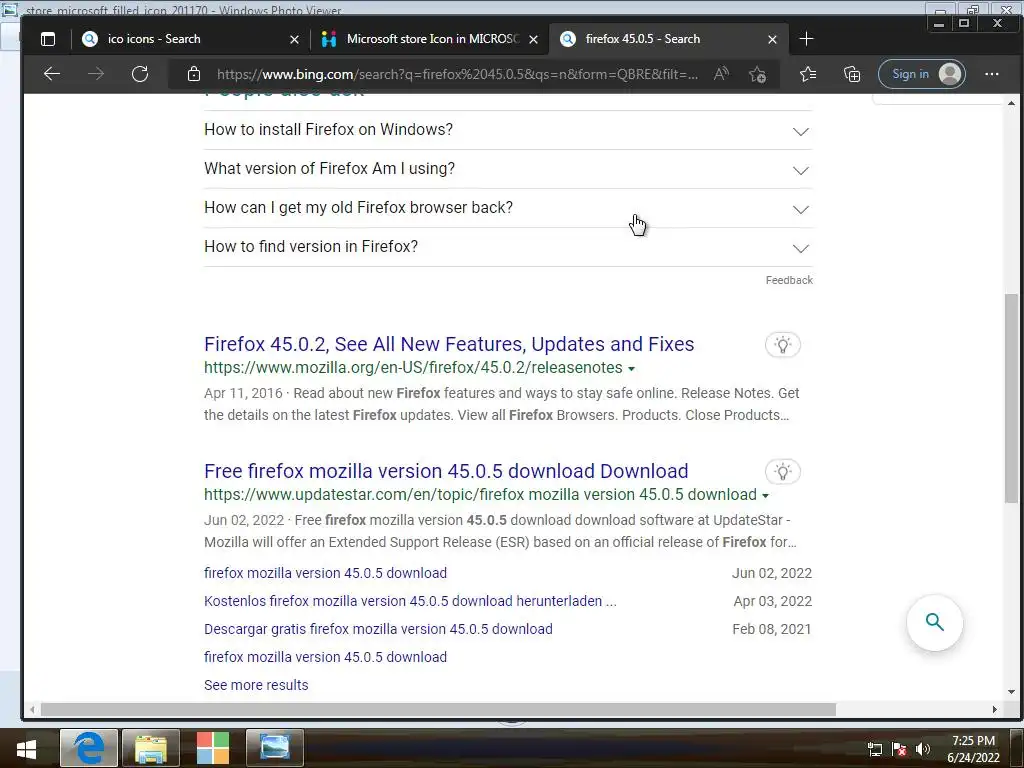This screenshot has width=1024, height=768.
Task: Click the forward navigation arrow
Action: point(96,74)
